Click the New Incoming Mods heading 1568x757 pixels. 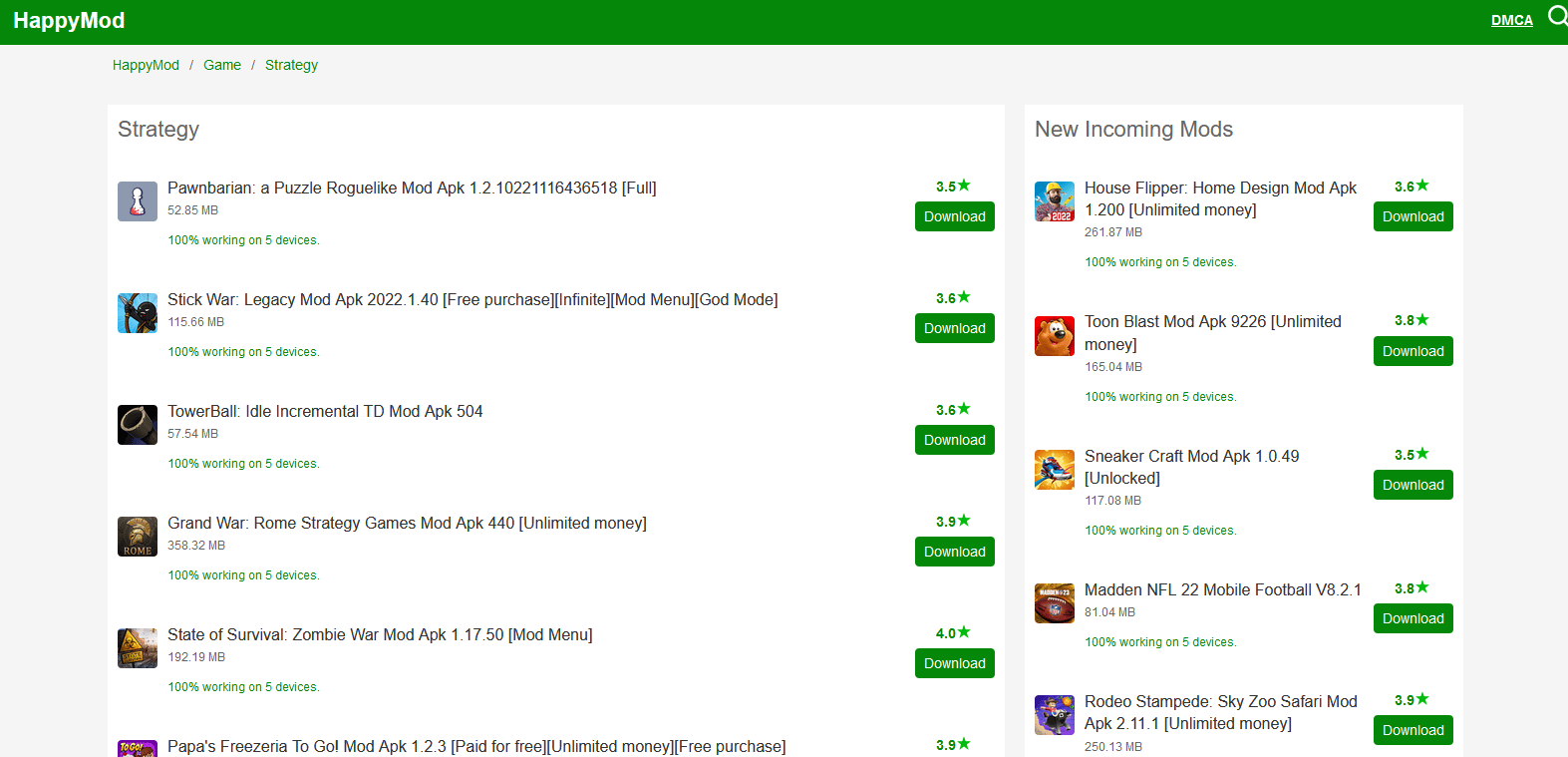pos(1133,130)
